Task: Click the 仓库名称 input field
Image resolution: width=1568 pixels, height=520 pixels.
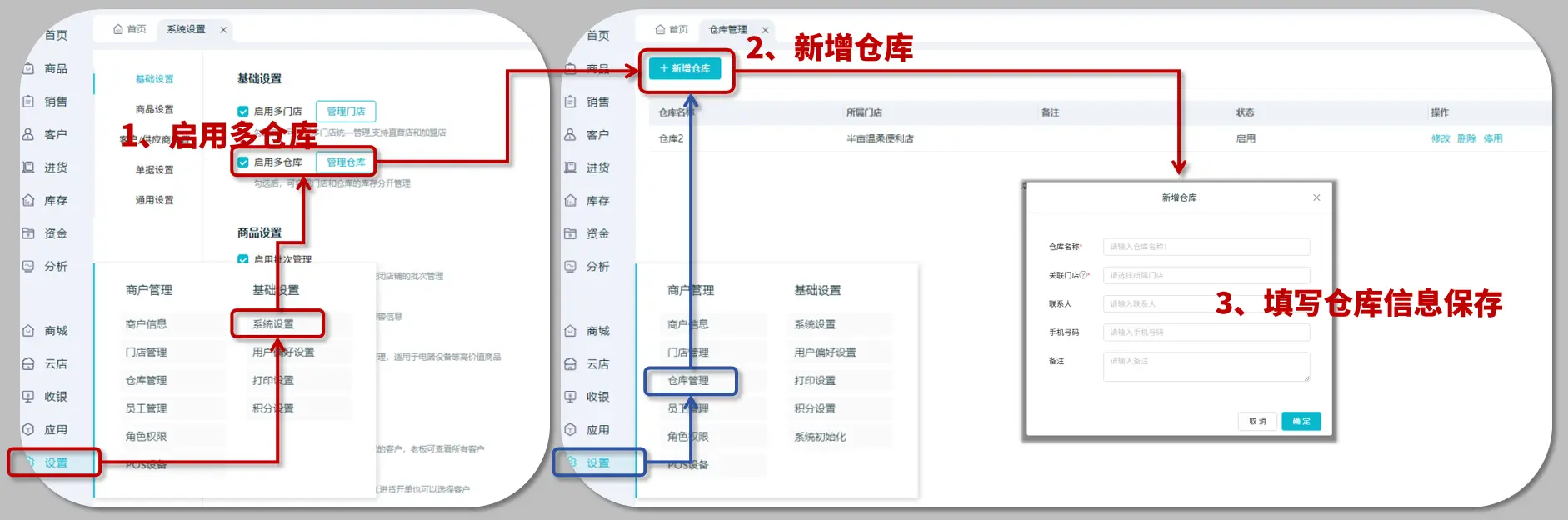Action: pos(1206,247)
